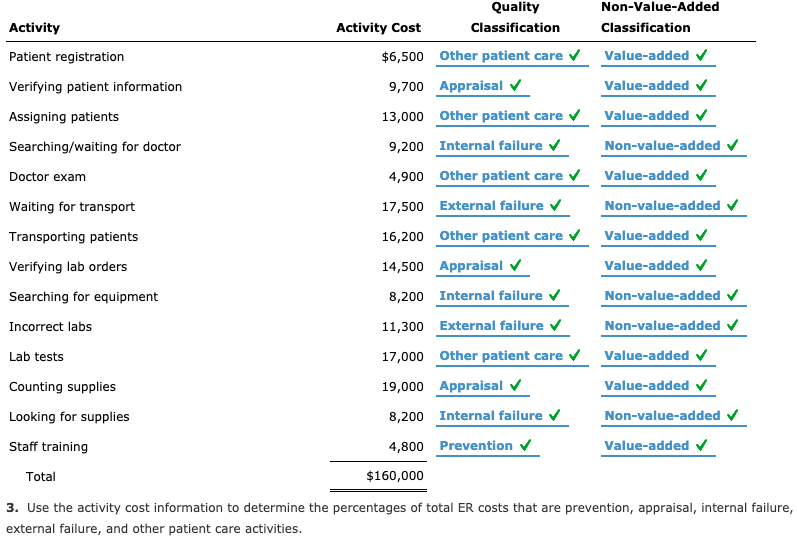Click the Waiting for transport label
Image resolution: width=797 pixels, height=537 pixels.
[x=72, y=206]
